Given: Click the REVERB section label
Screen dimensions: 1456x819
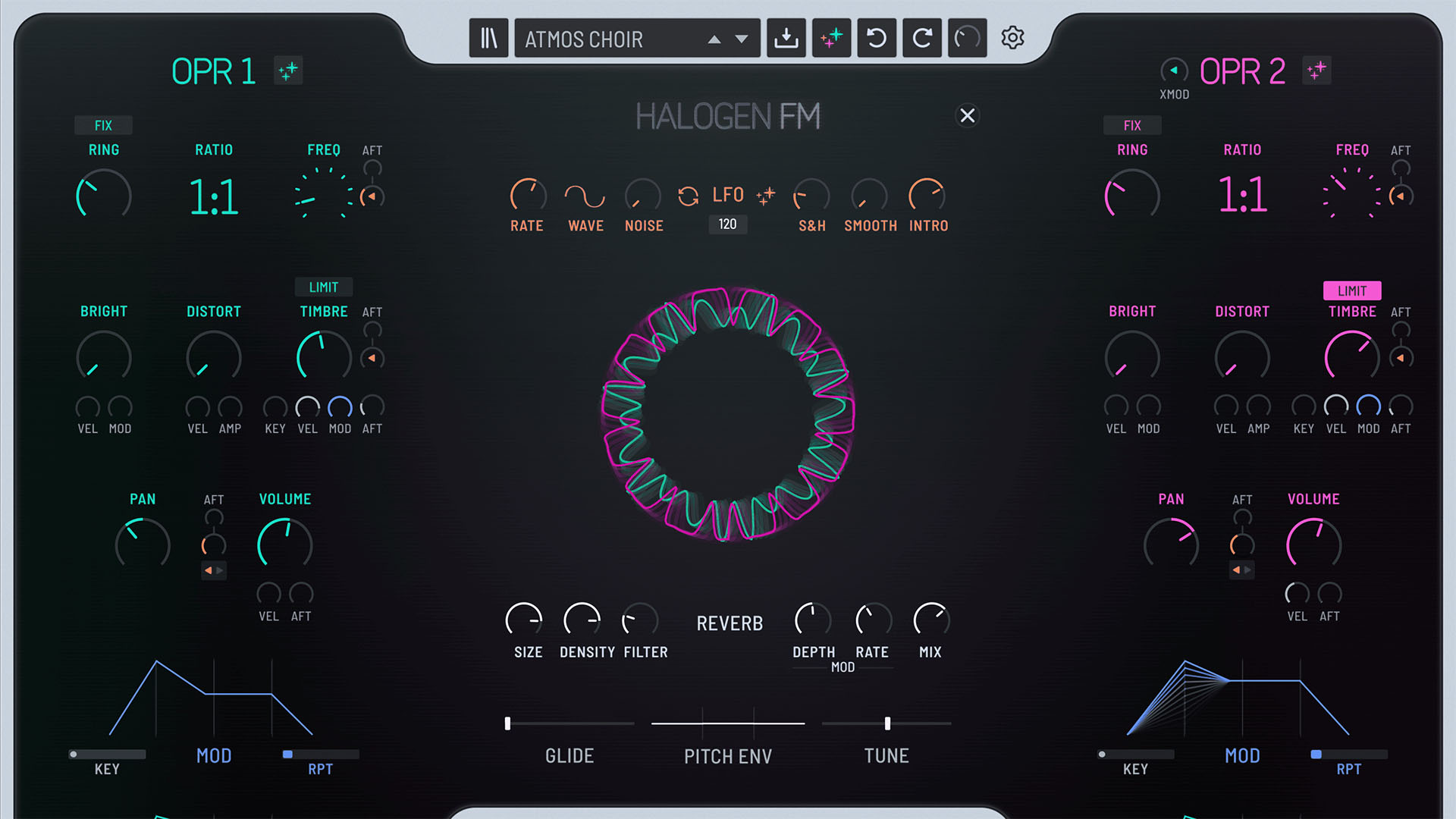Looking at the screenshot, I should 730,623.
